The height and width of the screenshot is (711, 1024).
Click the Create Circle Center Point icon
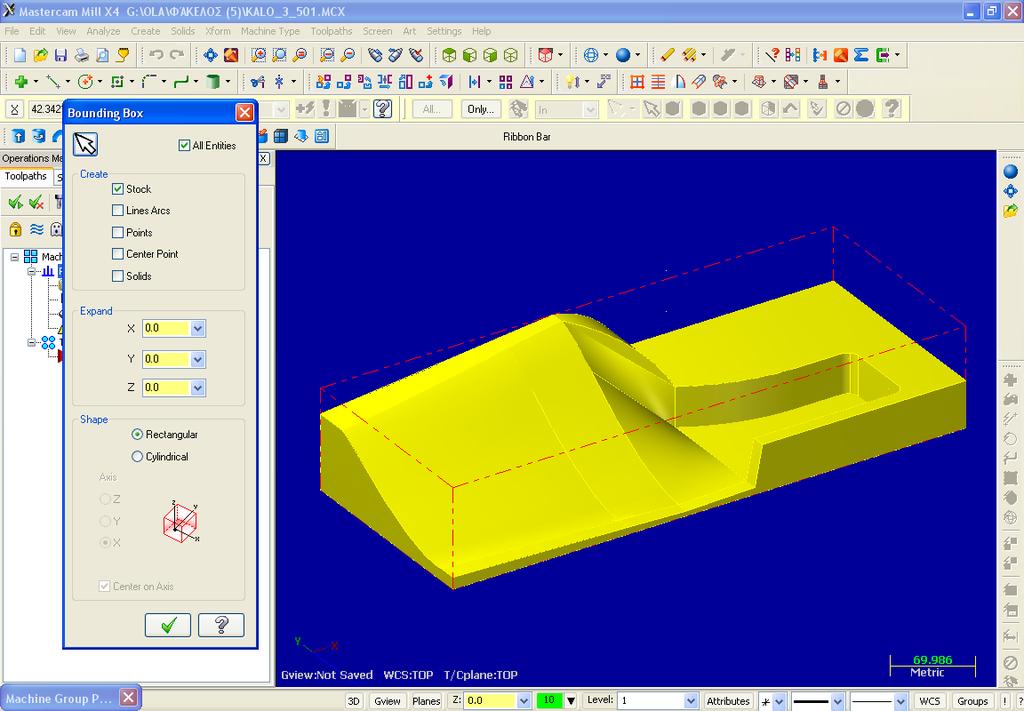[x=85, y=82]
